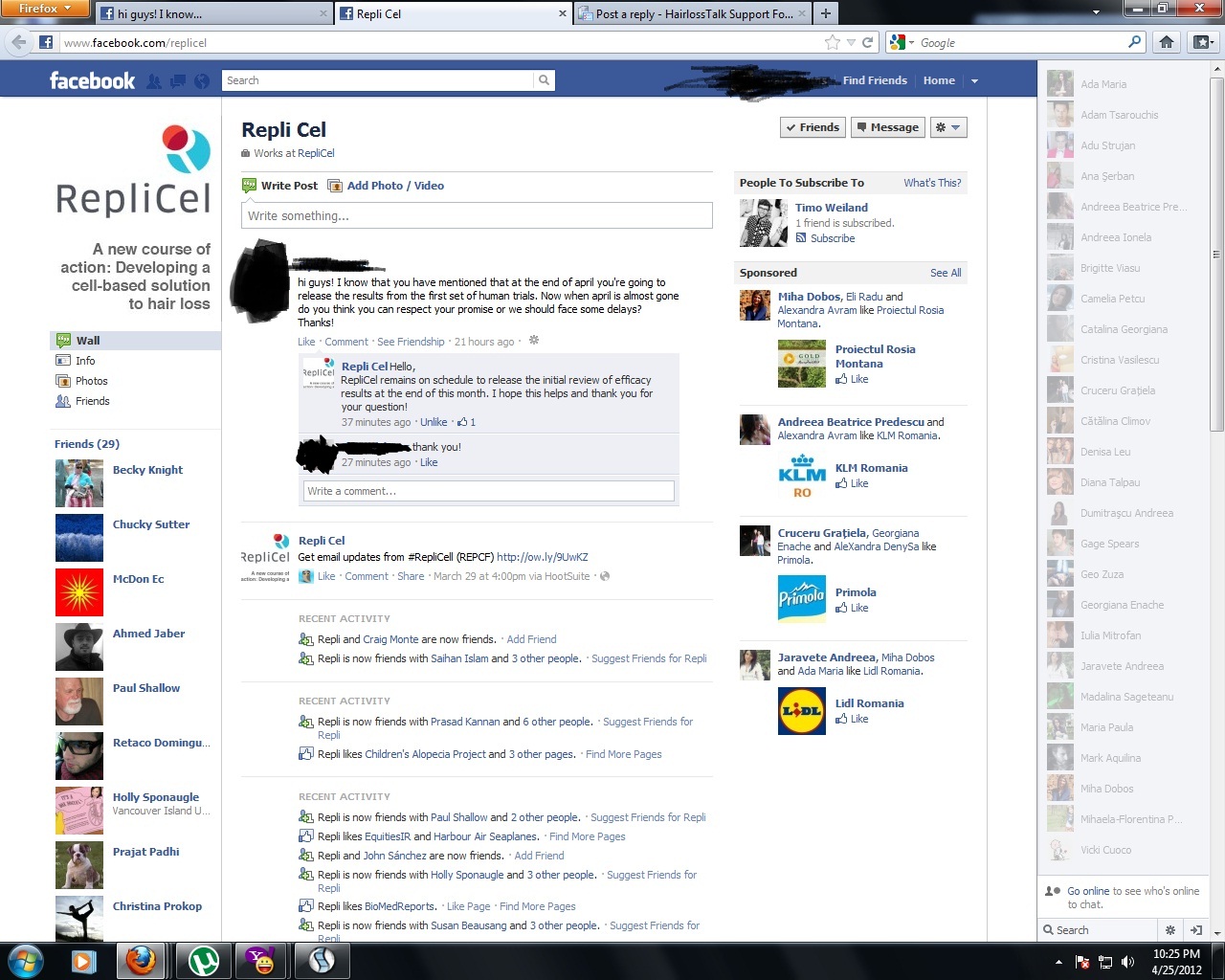Image resolution: width=1225 pixels, height=980 pixels.
Task: Click the search magnifier button
Action: [544, 80]
